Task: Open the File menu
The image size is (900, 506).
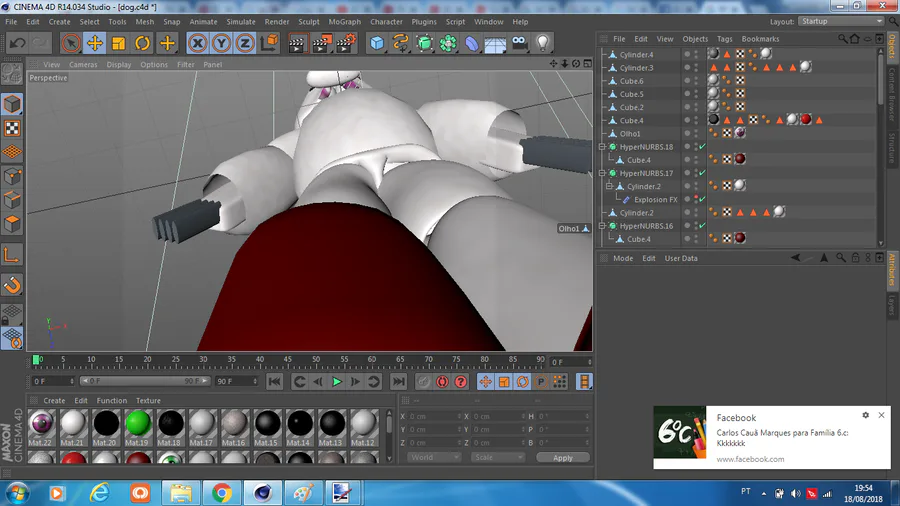Action: [x=11, y=22]
